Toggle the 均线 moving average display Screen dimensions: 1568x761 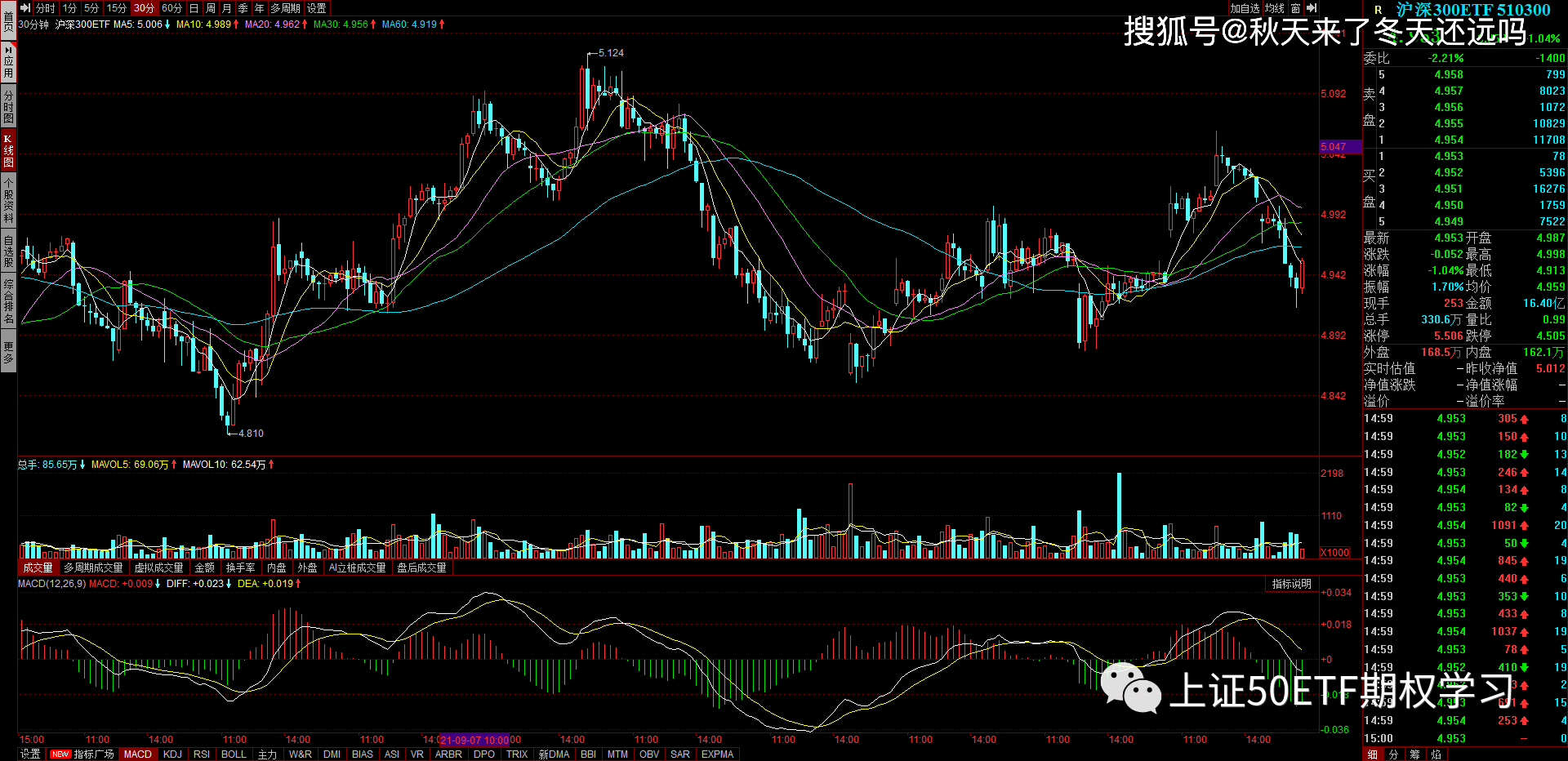pyautogui.click(x=1275, y=8)
